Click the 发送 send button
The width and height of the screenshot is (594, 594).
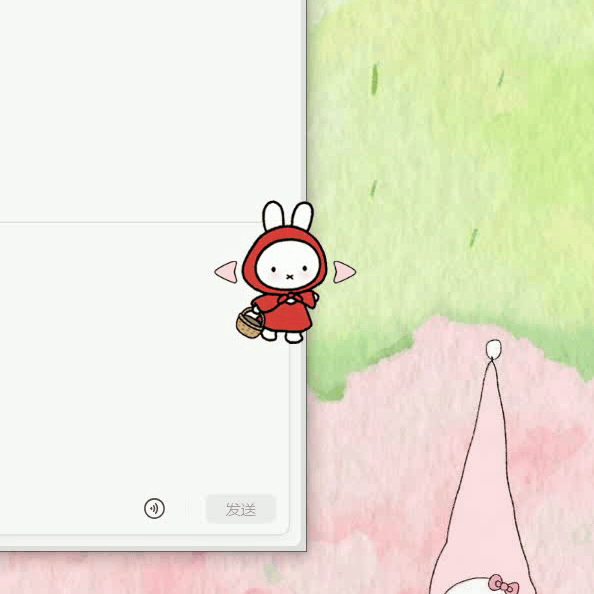(241, 509)
